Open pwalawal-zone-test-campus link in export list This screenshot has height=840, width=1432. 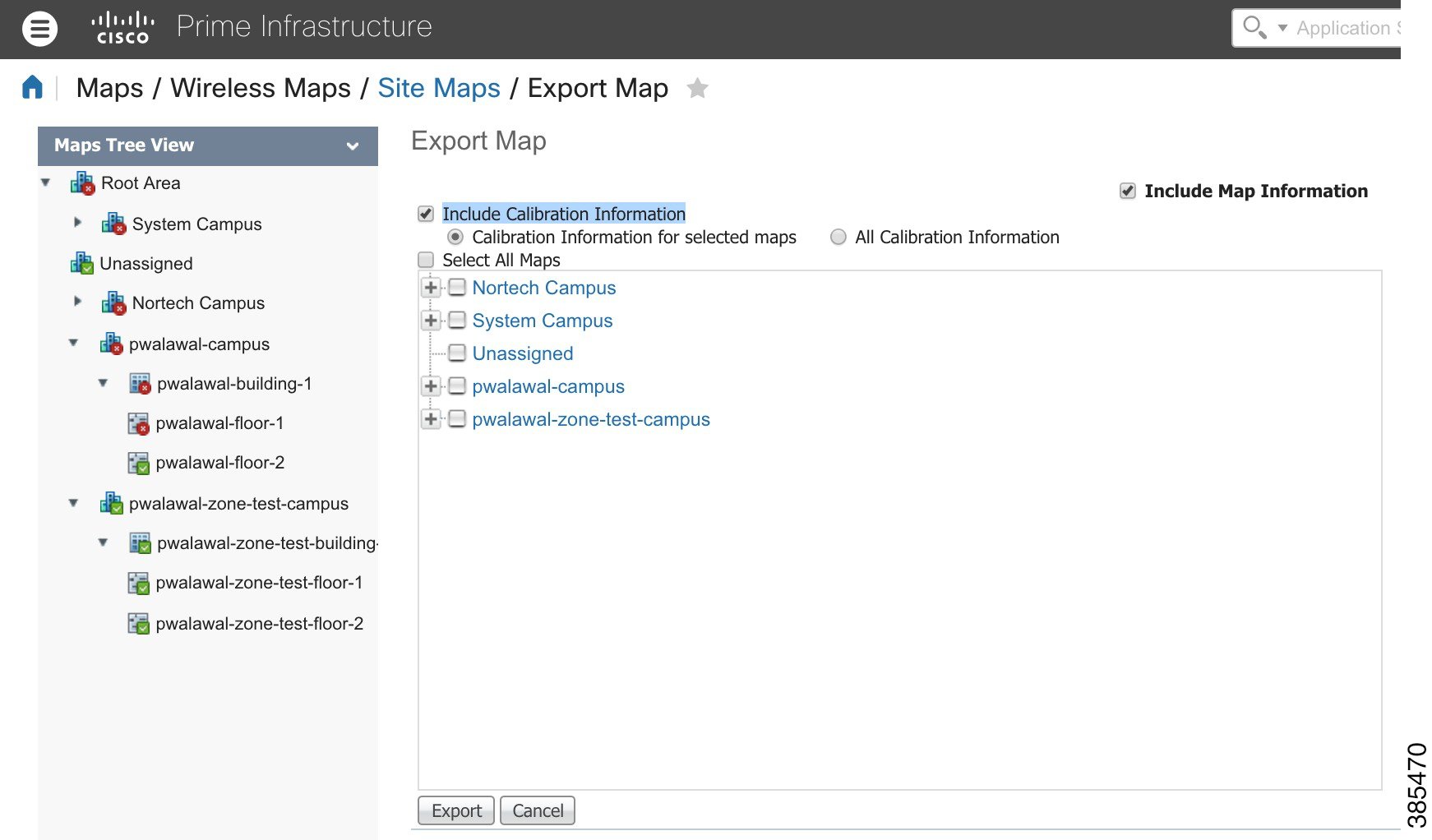591,419
